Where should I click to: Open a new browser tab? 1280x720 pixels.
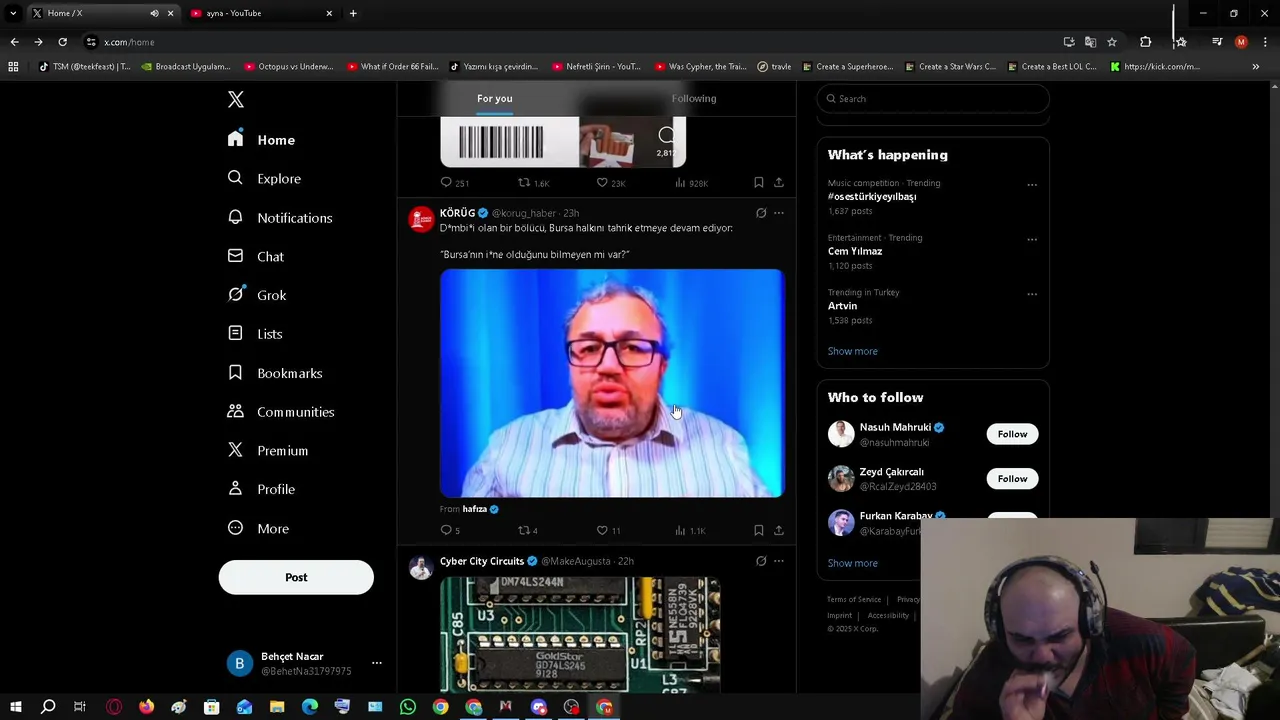point(353,13)
